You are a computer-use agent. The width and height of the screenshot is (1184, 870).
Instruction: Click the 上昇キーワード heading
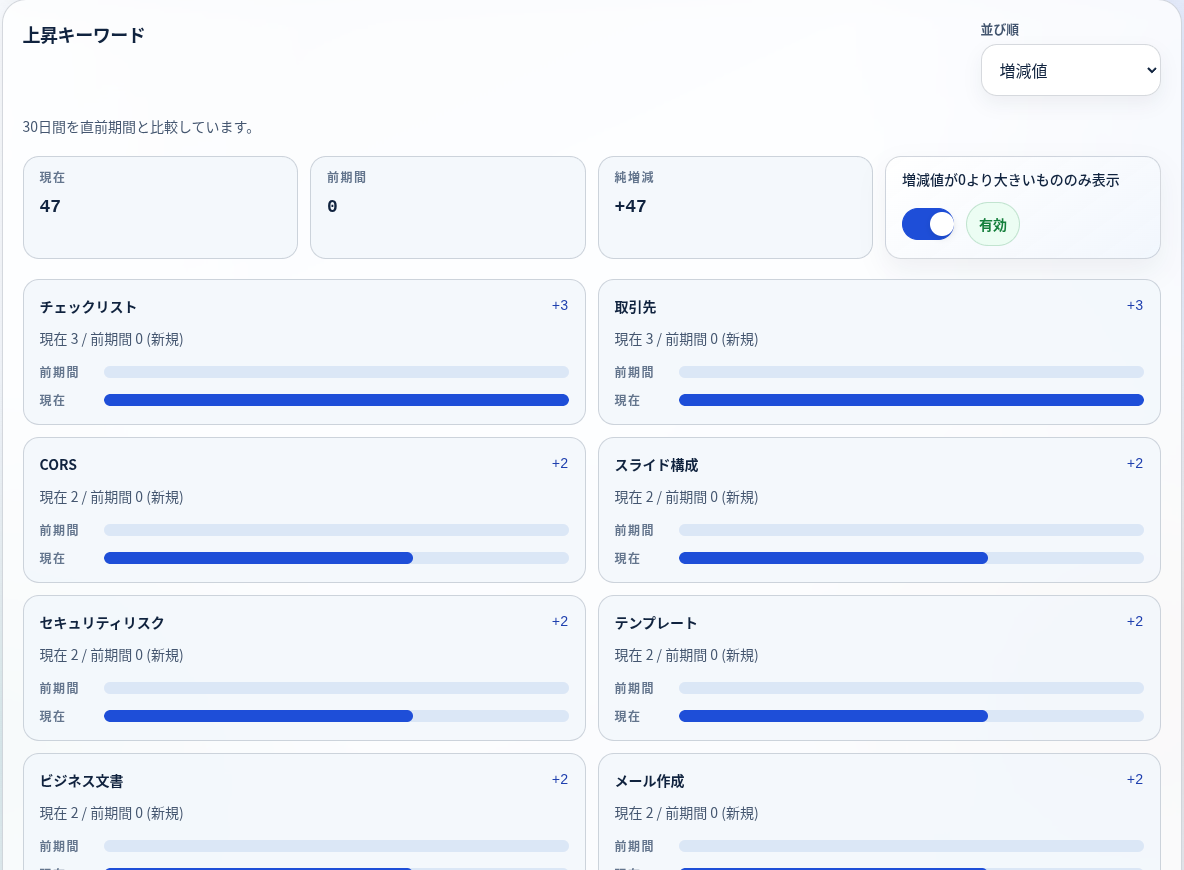tap(83, 35)
